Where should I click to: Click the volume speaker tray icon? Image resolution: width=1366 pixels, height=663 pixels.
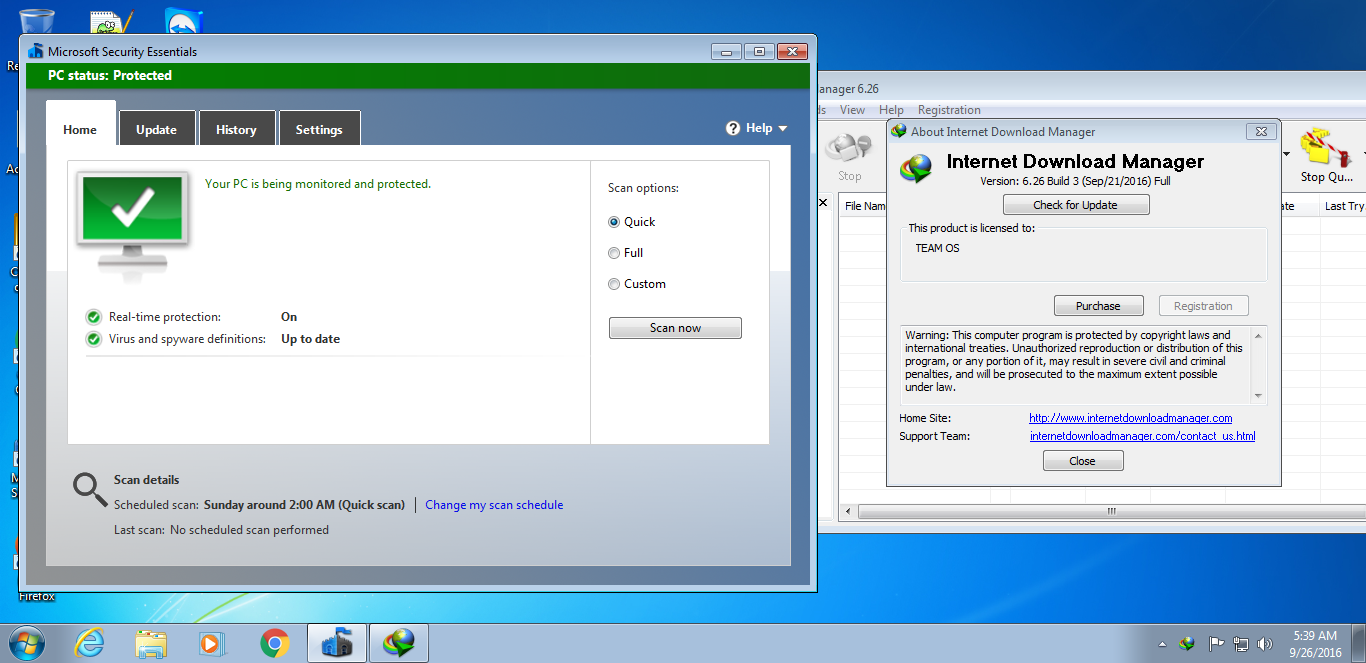(x=1265, y=644)
